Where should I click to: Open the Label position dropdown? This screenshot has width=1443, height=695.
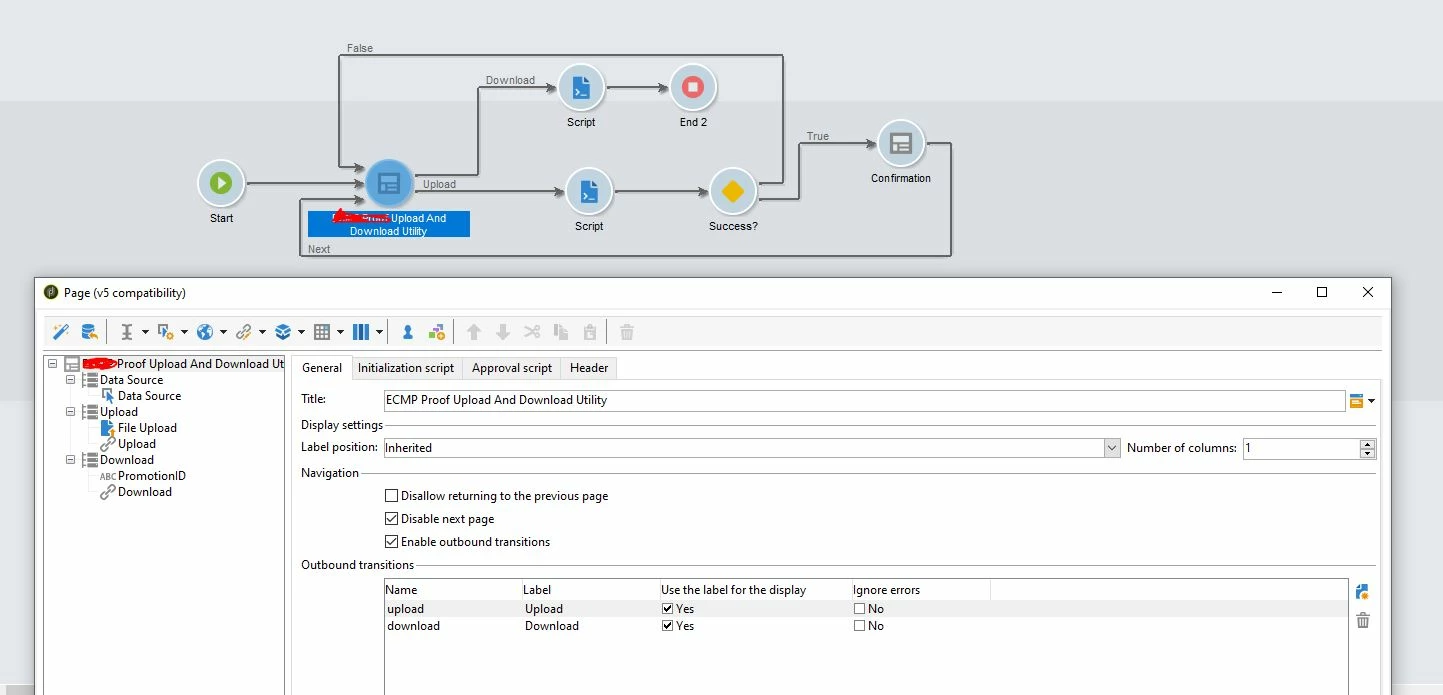[x=1112, y=448]
